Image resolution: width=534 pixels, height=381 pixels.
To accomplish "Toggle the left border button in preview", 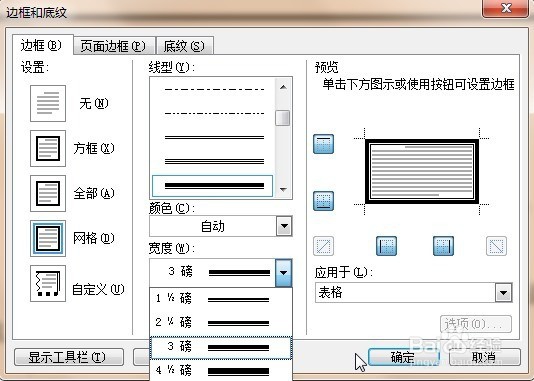I will [386, 246].
